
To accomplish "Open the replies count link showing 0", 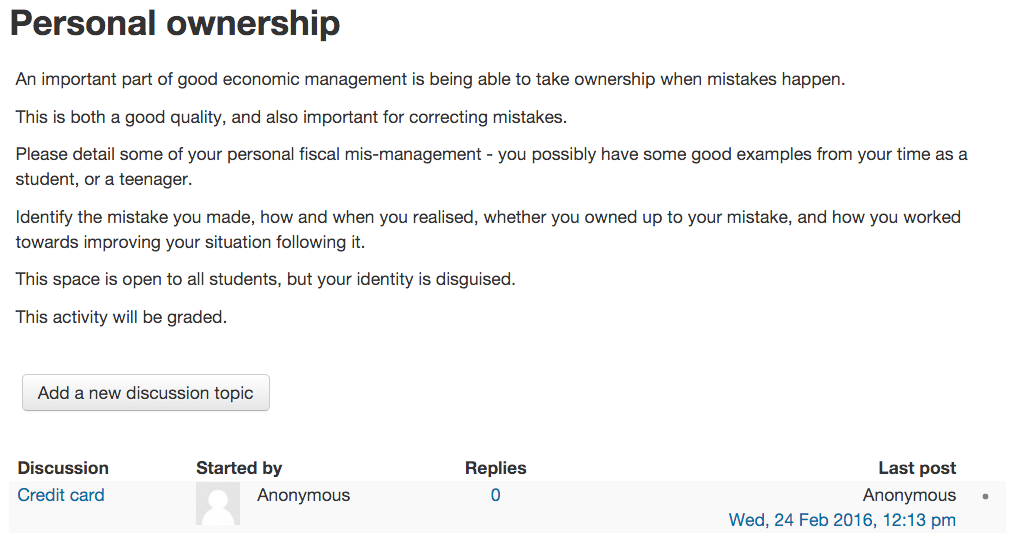I will point(496,495).
